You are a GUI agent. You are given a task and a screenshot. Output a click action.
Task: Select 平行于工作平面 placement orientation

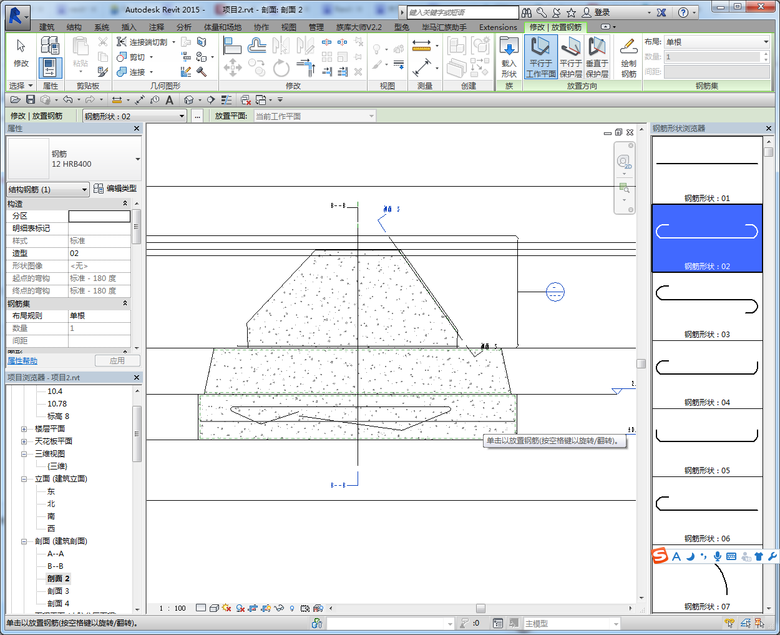point(541,56)
